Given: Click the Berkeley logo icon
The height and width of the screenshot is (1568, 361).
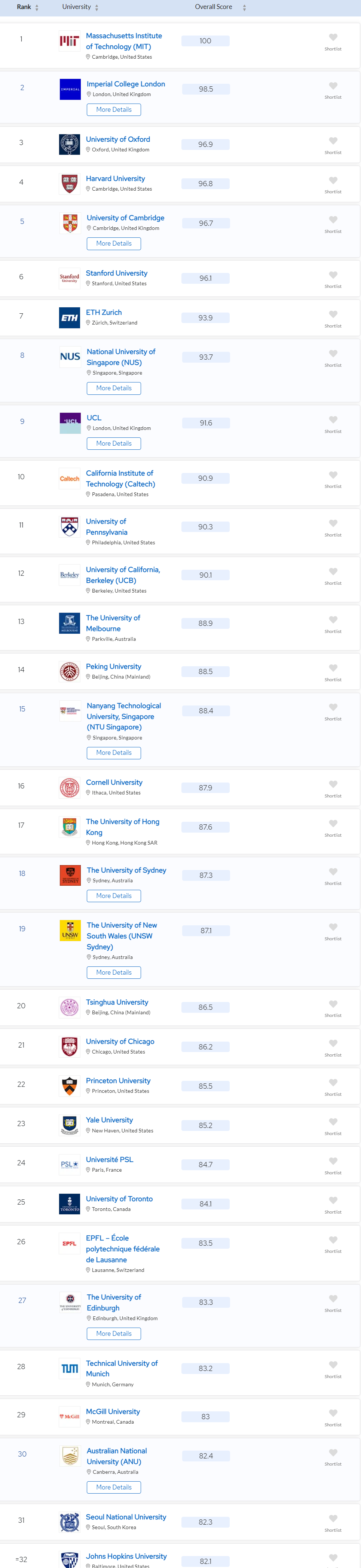Looking at the screenshot, I should coord(70,575).
